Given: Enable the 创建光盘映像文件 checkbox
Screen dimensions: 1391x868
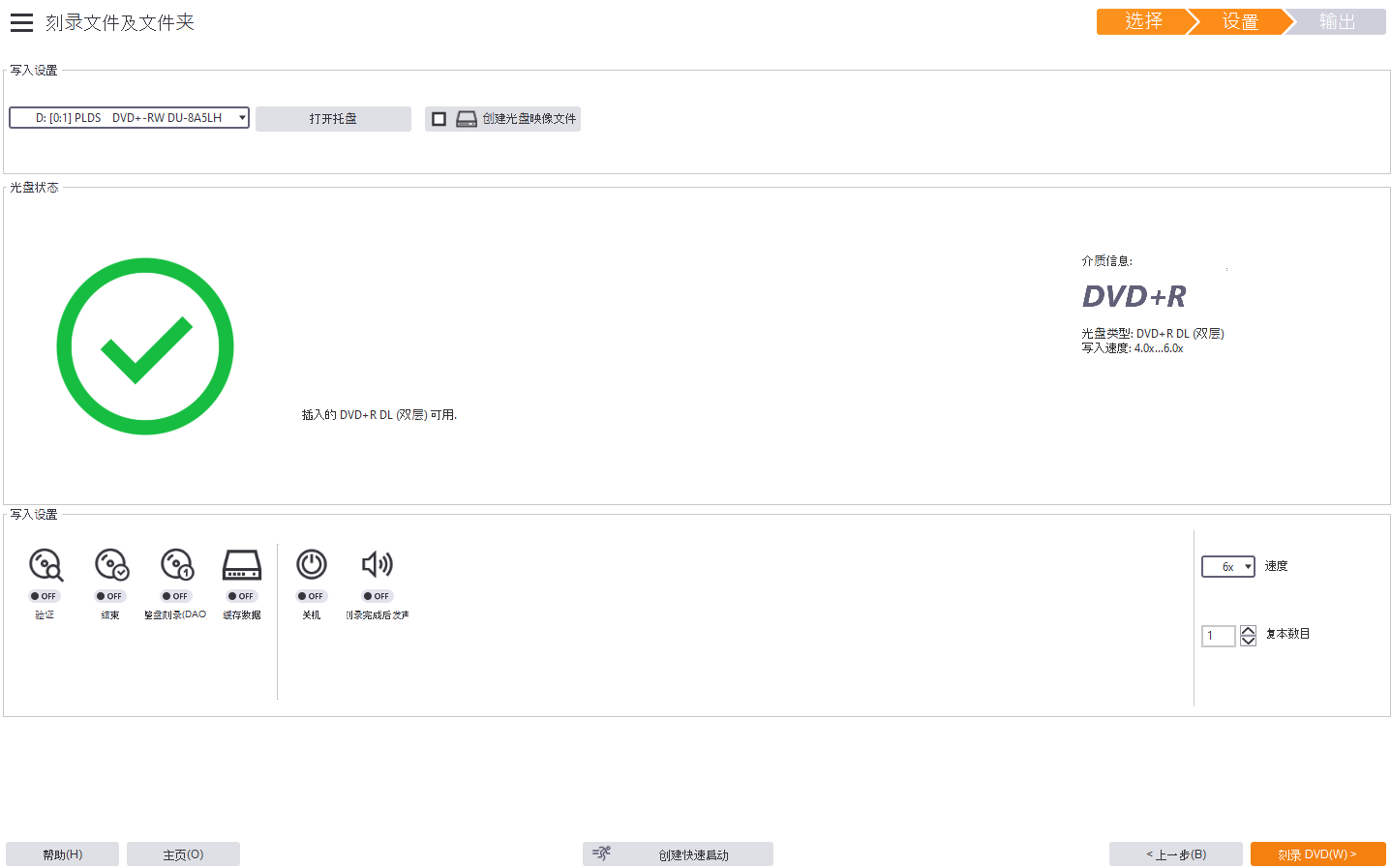Looking at the screenshot, I should [439, 119].
